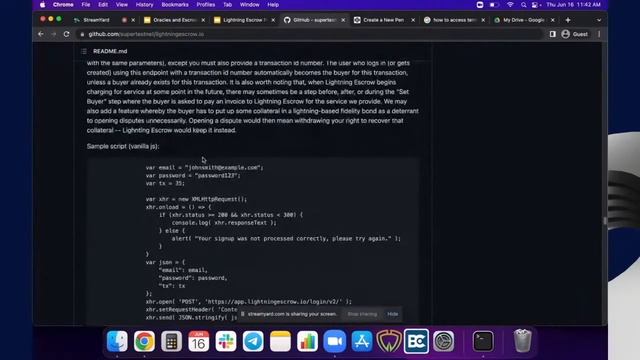640x360 pixels.
Task: Click the 'var tx = 35;' code line
Action: coord(165,184)
